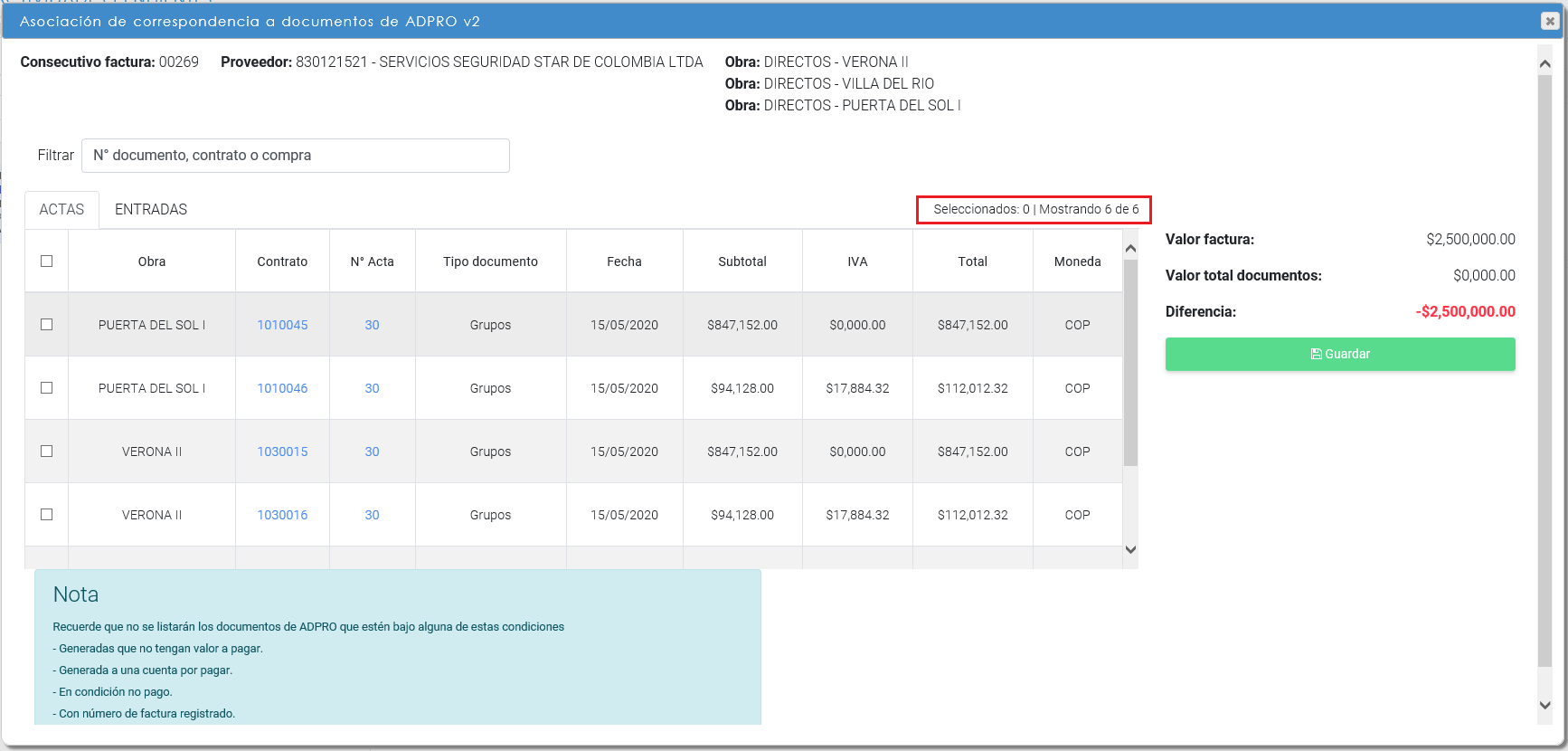Click the Seleccionados 0 Mostrando 6 de 6 counter
1568x751 pixels.
[x=1036, y=209]
